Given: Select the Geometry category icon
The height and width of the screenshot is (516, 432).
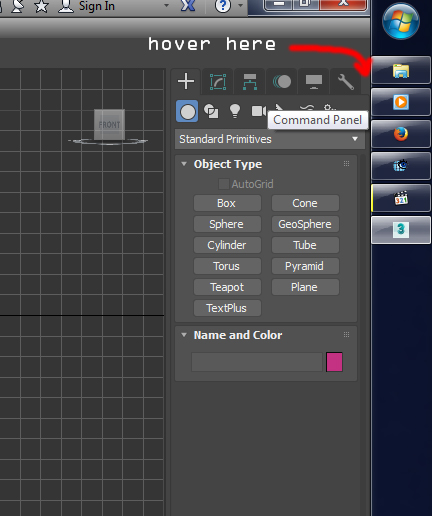Looking at the screenshot, I should 187,111.
